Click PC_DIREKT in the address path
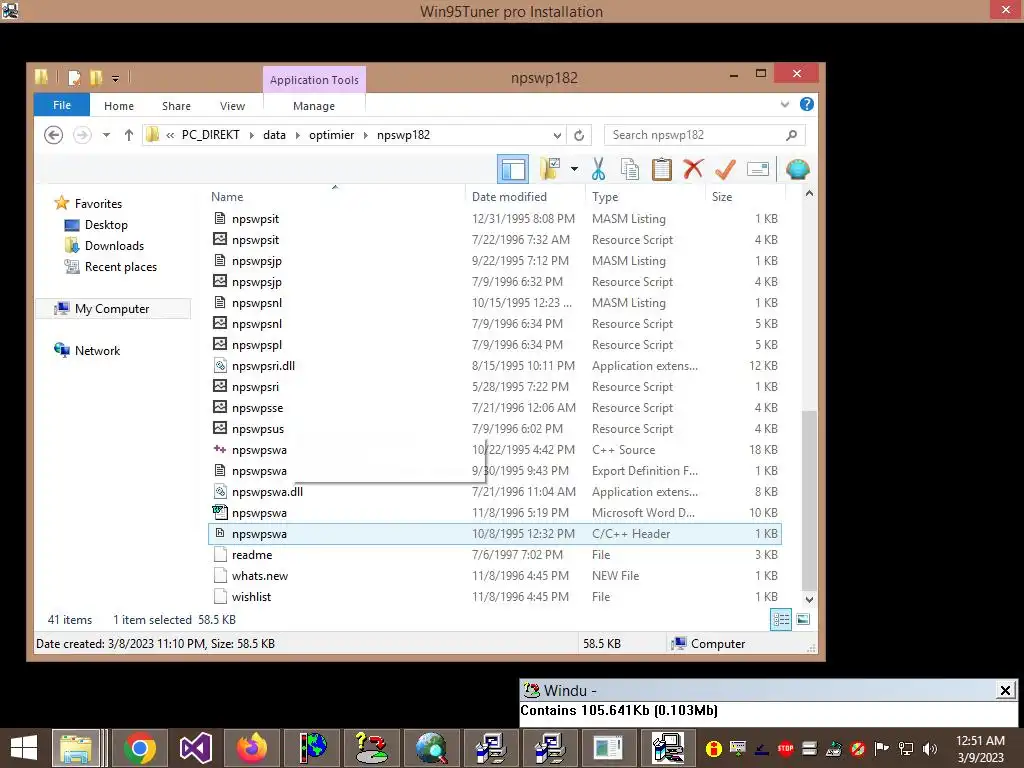Viewport: 1024px width, 768px height. (210, 135)
